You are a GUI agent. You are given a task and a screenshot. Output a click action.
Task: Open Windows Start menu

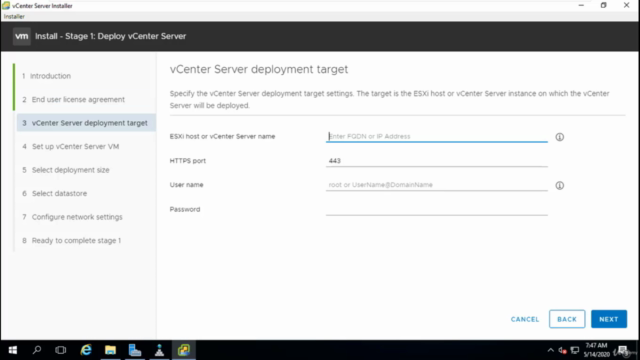[13, 350]
